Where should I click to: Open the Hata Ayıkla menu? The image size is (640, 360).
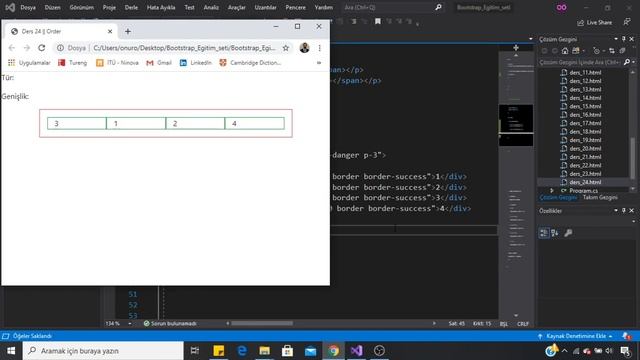161,7
